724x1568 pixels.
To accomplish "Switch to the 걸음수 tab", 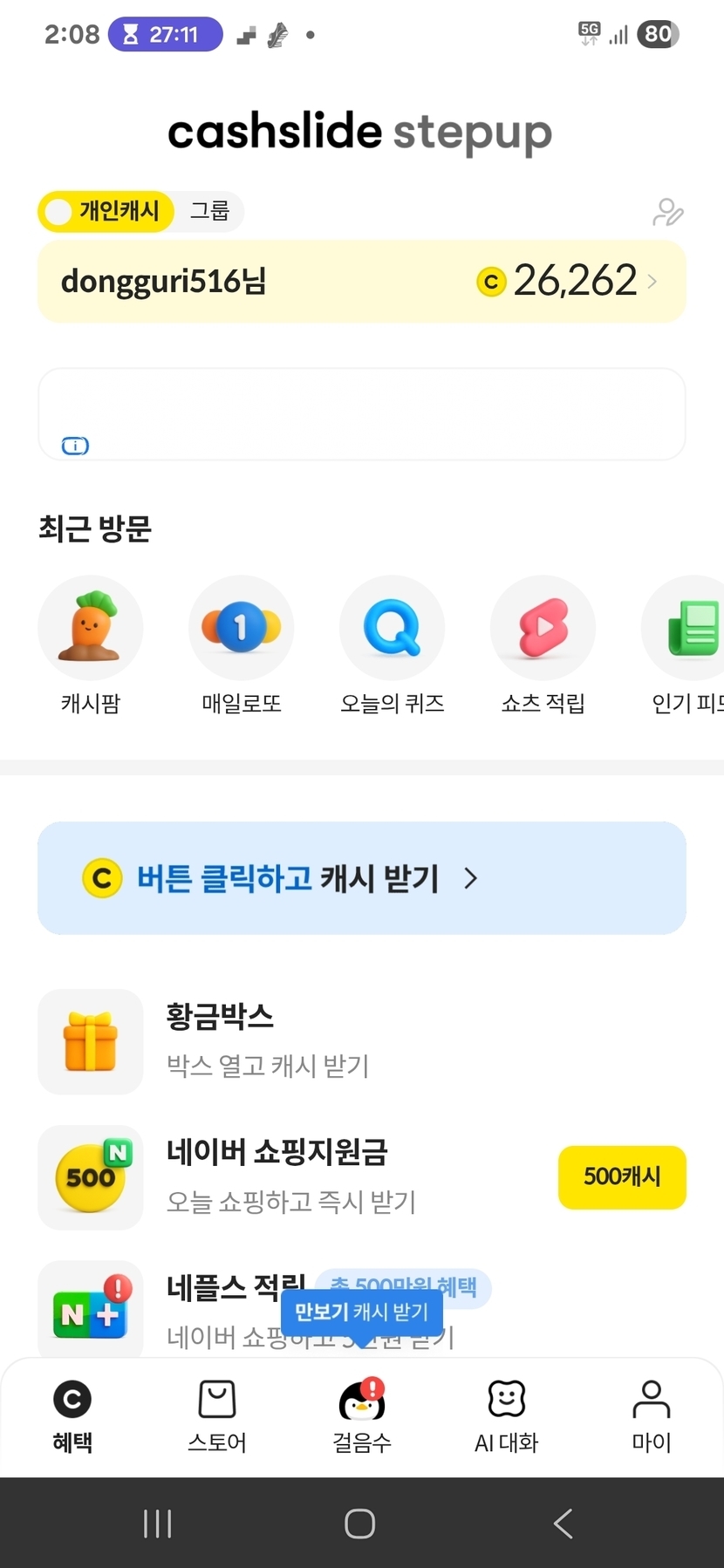I will 362,1416.
